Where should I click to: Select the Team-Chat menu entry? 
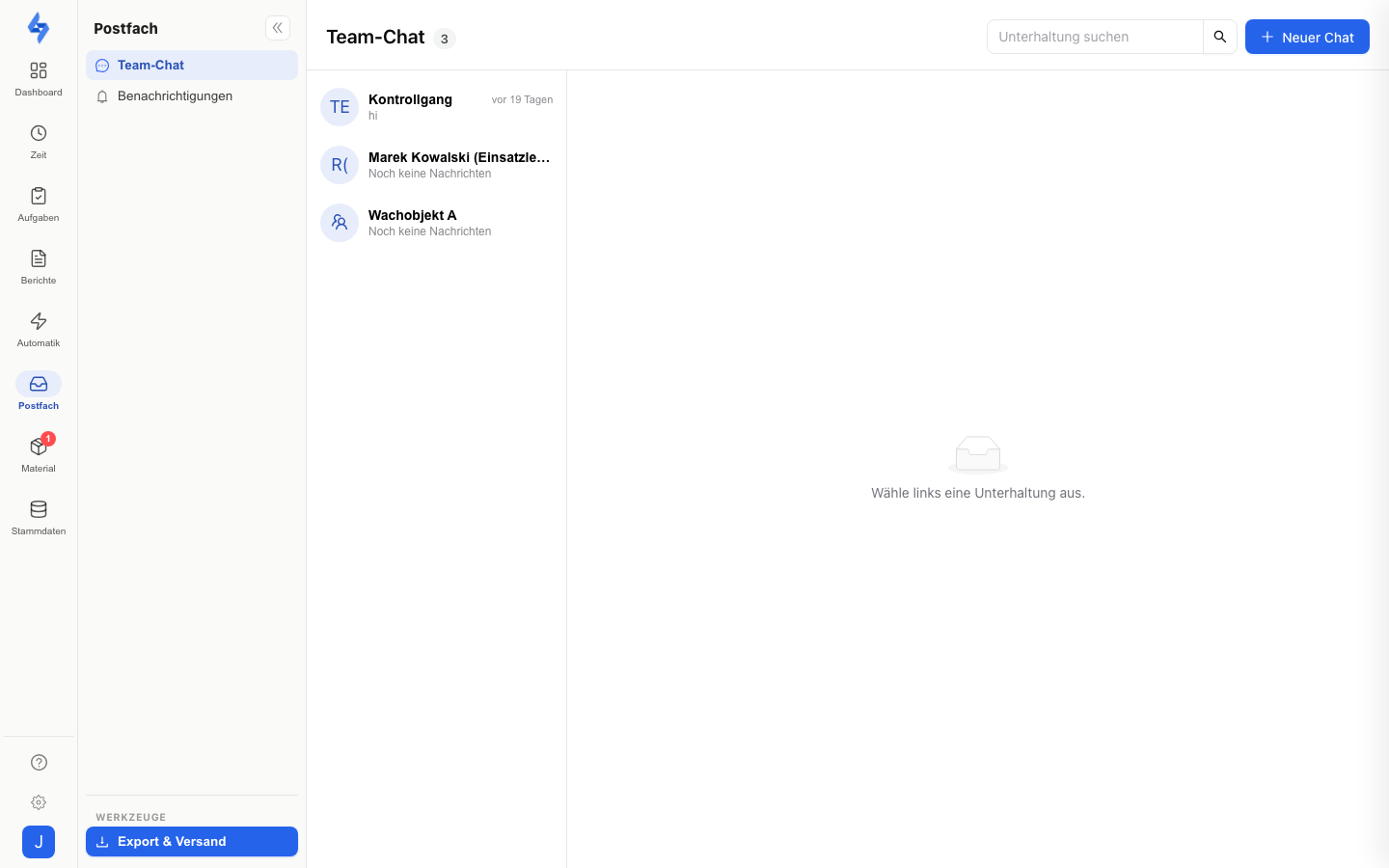[192, 66]
